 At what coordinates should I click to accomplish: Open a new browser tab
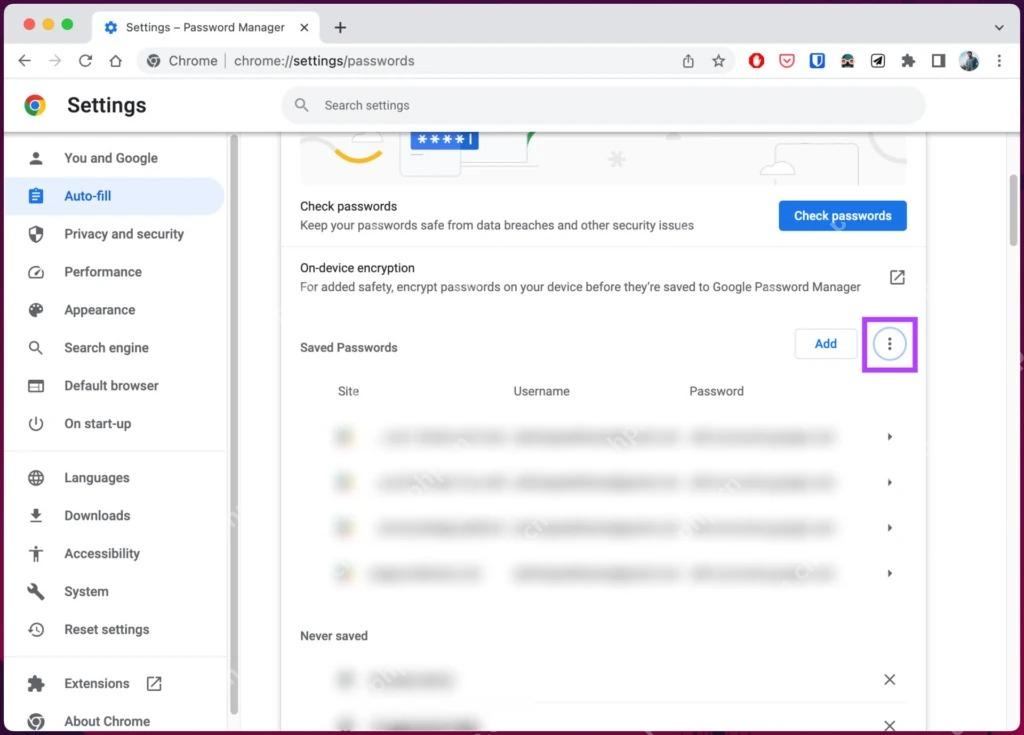tap(340, 27)
